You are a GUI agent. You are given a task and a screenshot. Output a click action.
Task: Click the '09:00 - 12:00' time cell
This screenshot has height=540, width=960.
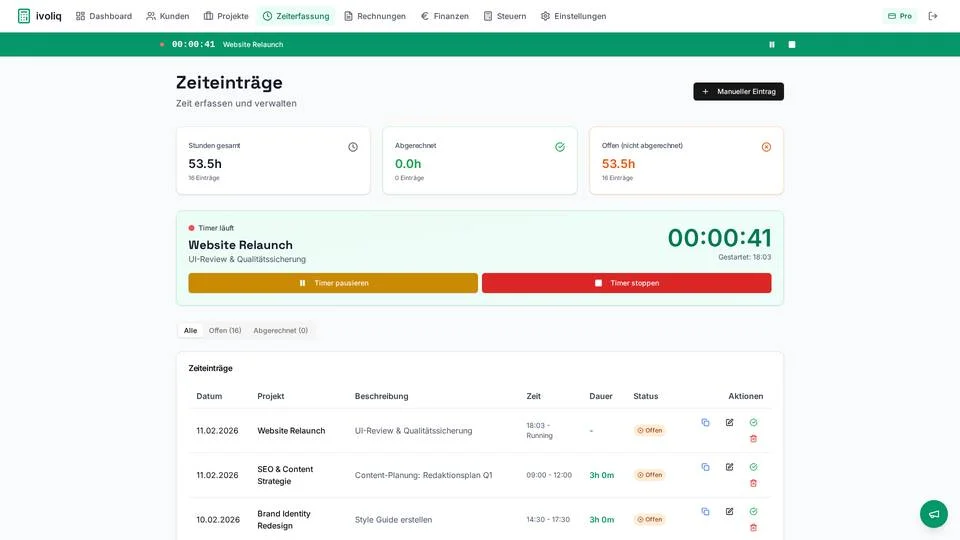click(x=549, y=475)
